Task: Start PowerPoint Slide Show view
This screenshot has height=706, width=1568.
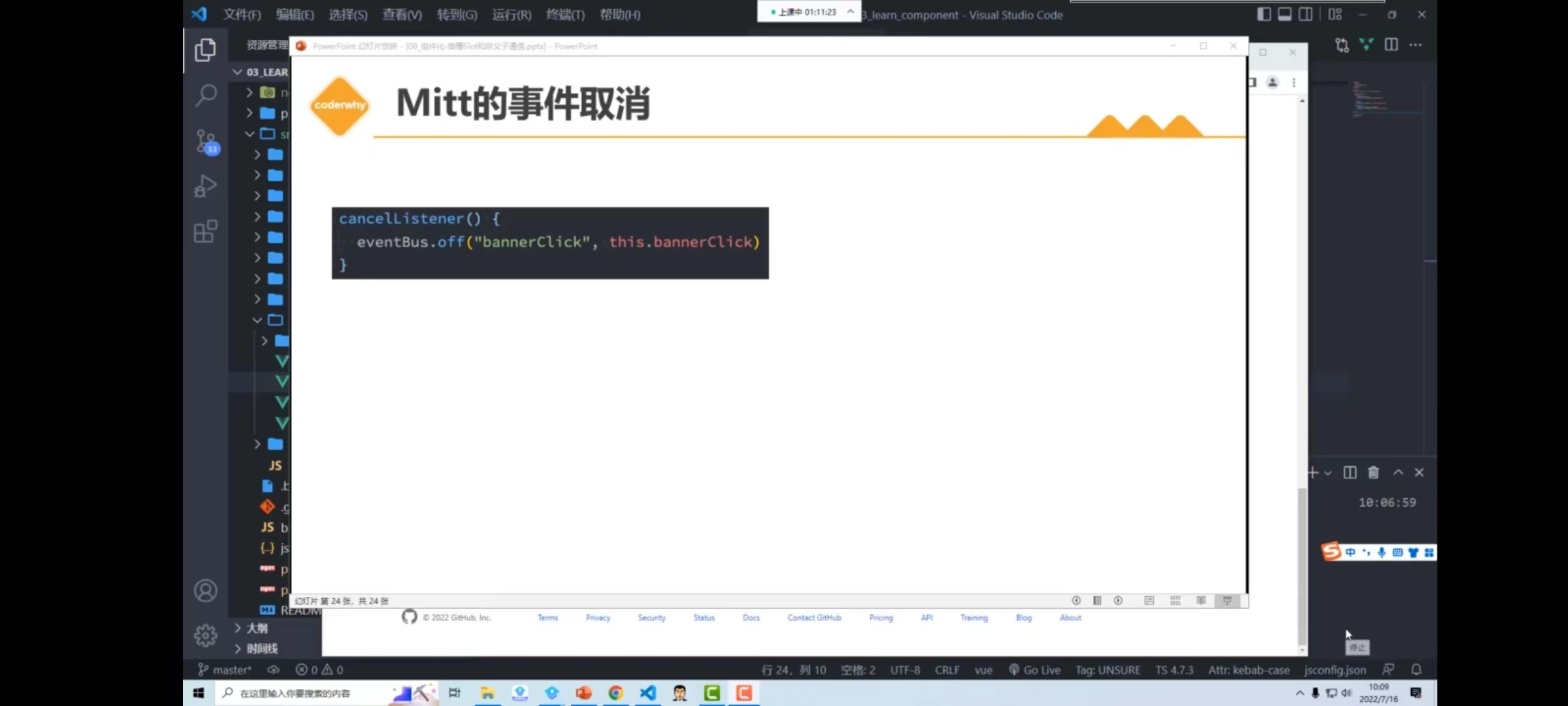Action: click(1227, 601)
